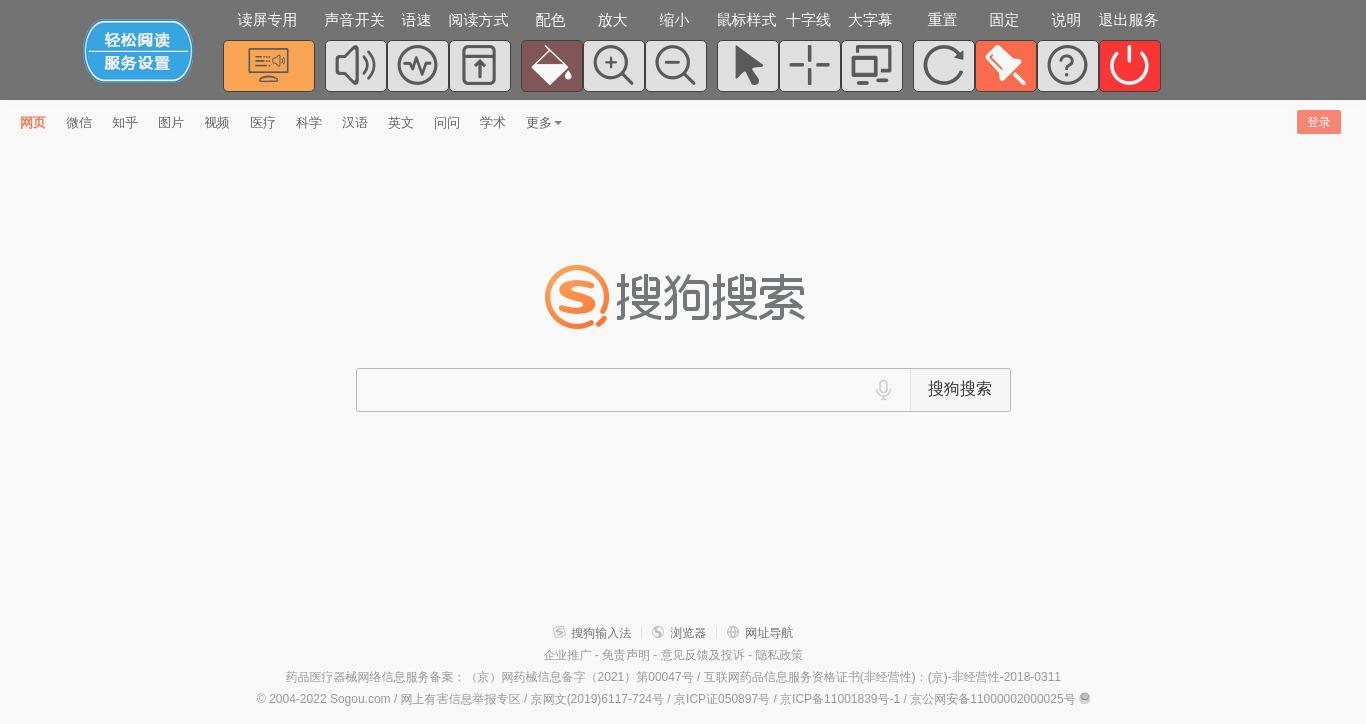The width and height of the screenshot is (1366, 724).
Task: Zoom out with the magnifier minus icon
Action: (676, 66)
